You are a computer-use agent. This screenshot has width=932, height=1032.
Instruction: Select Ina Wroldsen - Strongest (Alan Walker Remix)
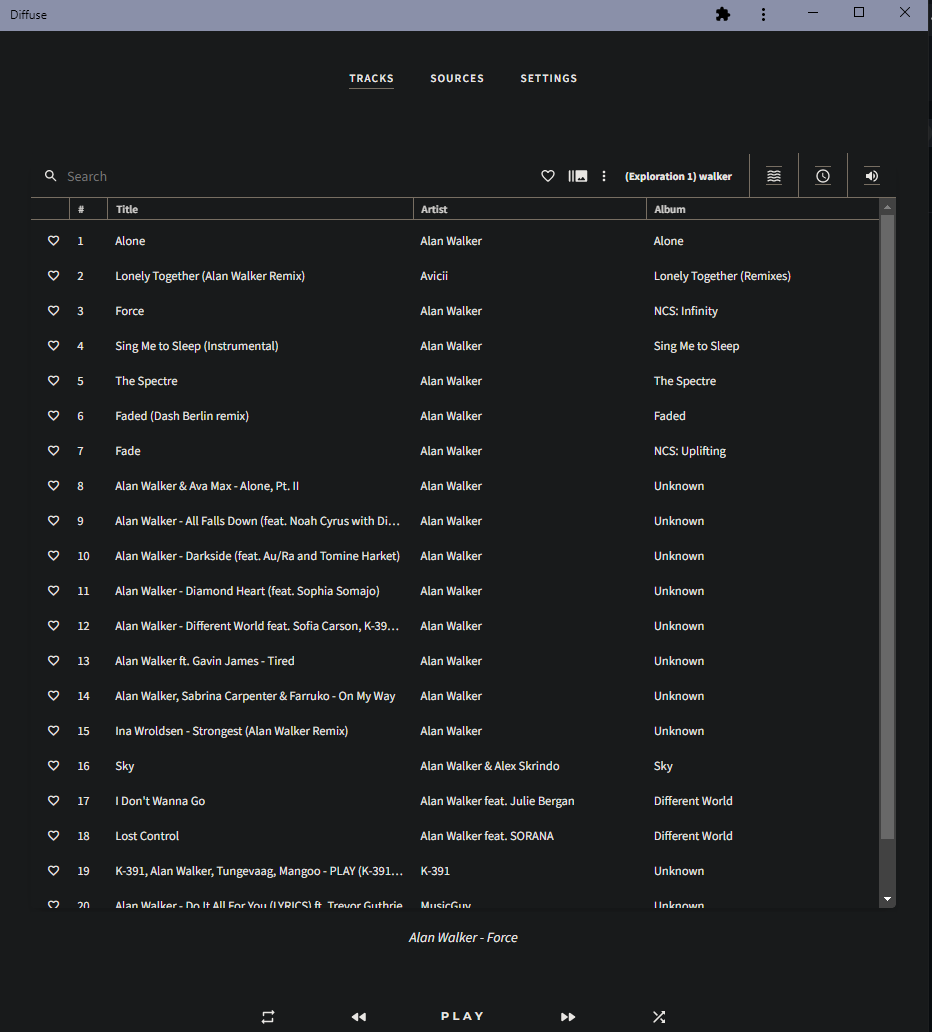tap(232, 731)
